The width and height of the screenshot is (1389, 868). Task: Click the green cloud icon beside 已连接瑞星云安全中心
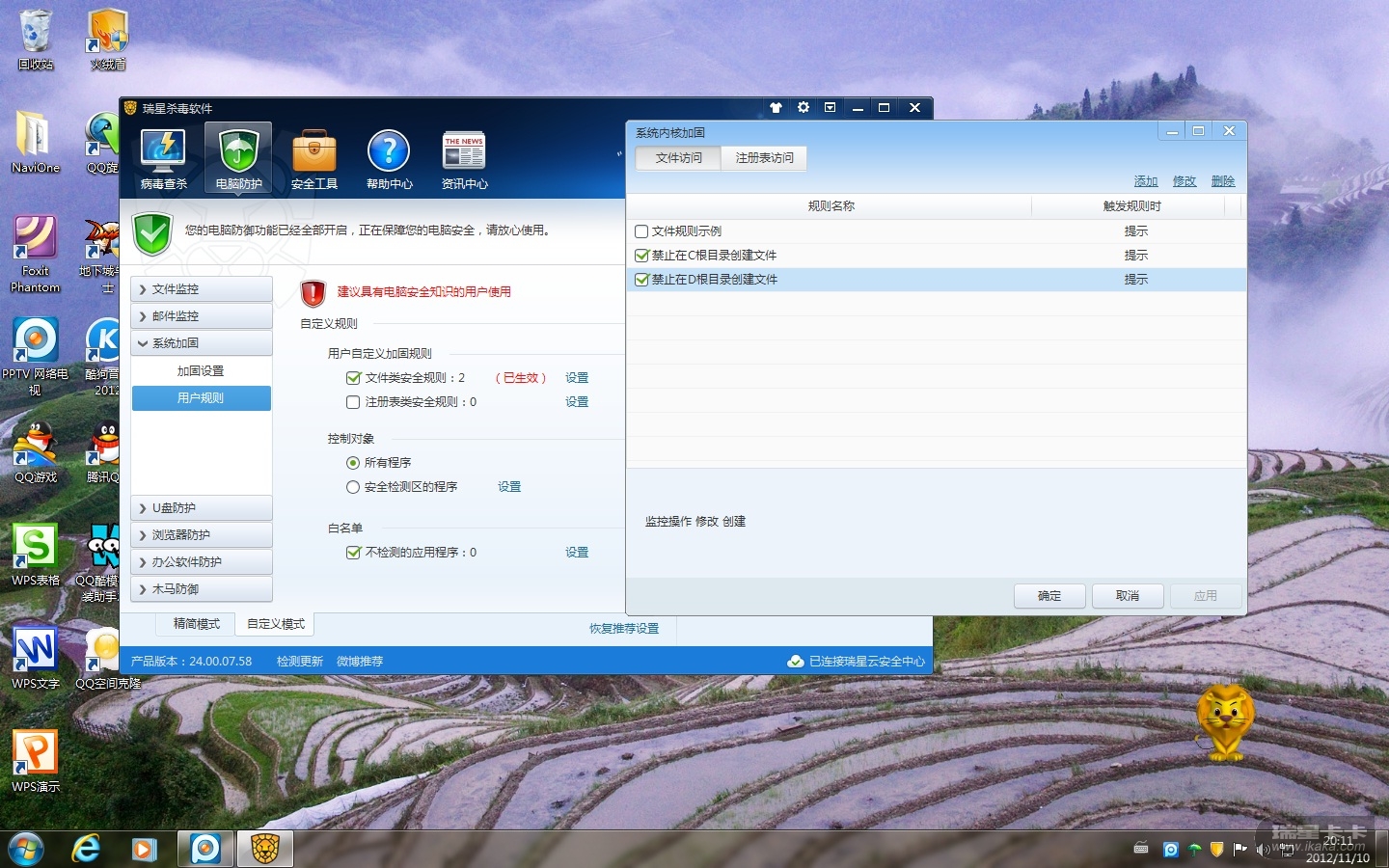pos(796,662)
